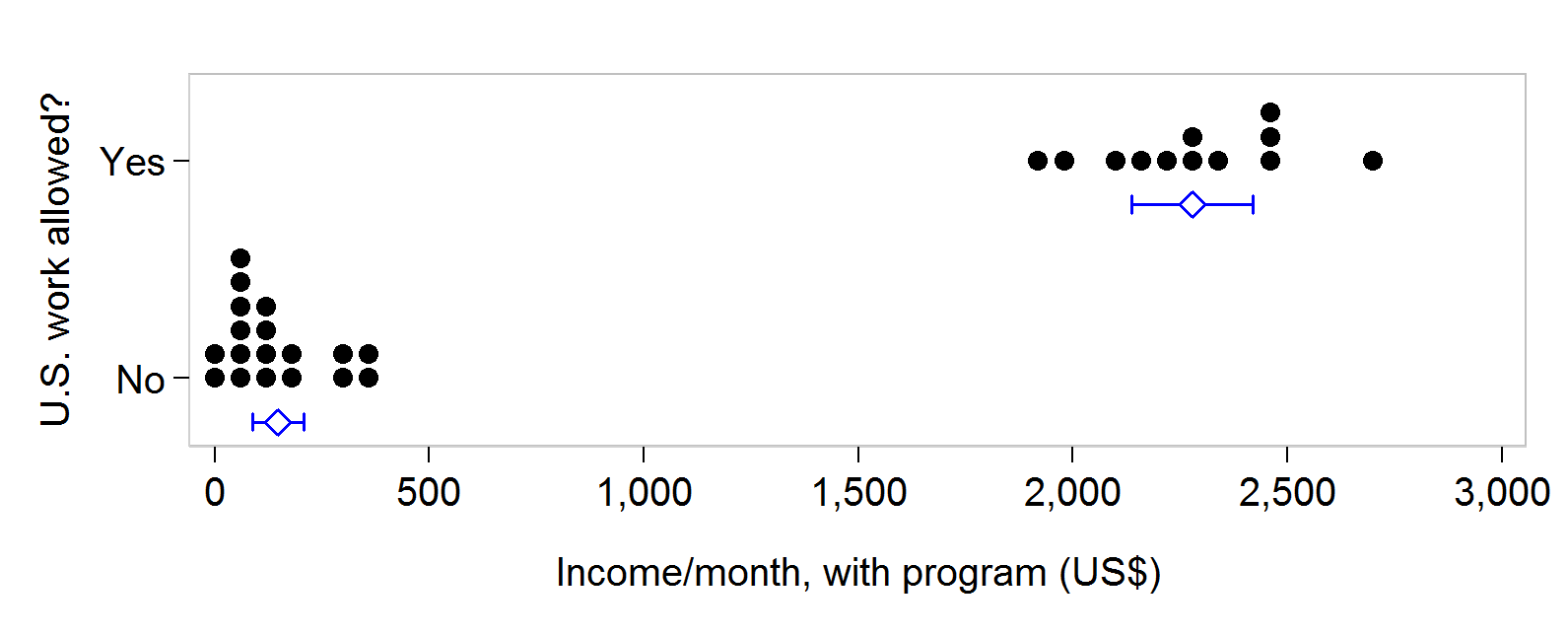Click the 1,000 tick label
Screen dimensions: 1568x636
tap(645, 492)
